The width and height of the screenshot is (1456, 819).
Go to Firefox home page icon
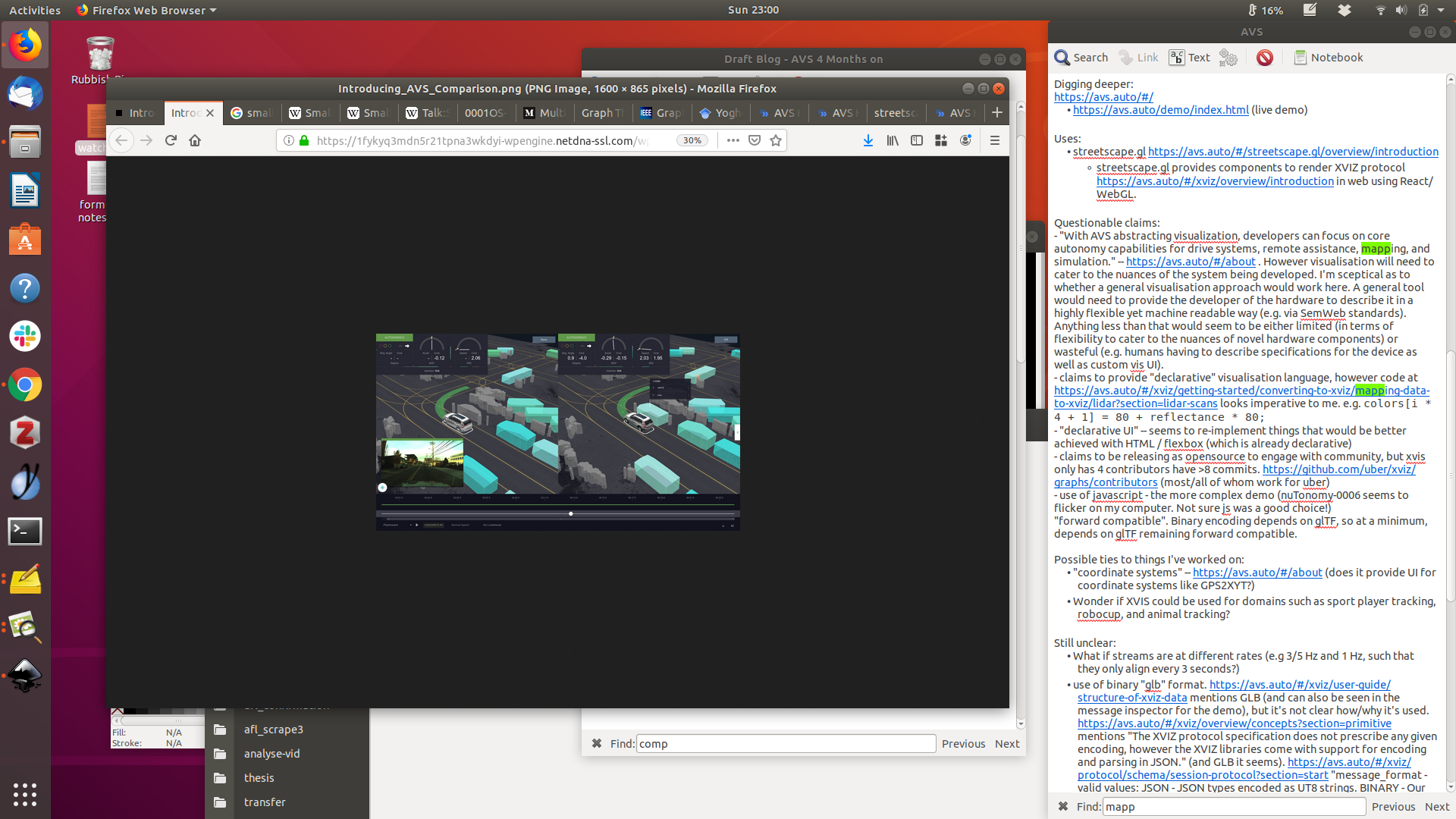click(195, 140)
